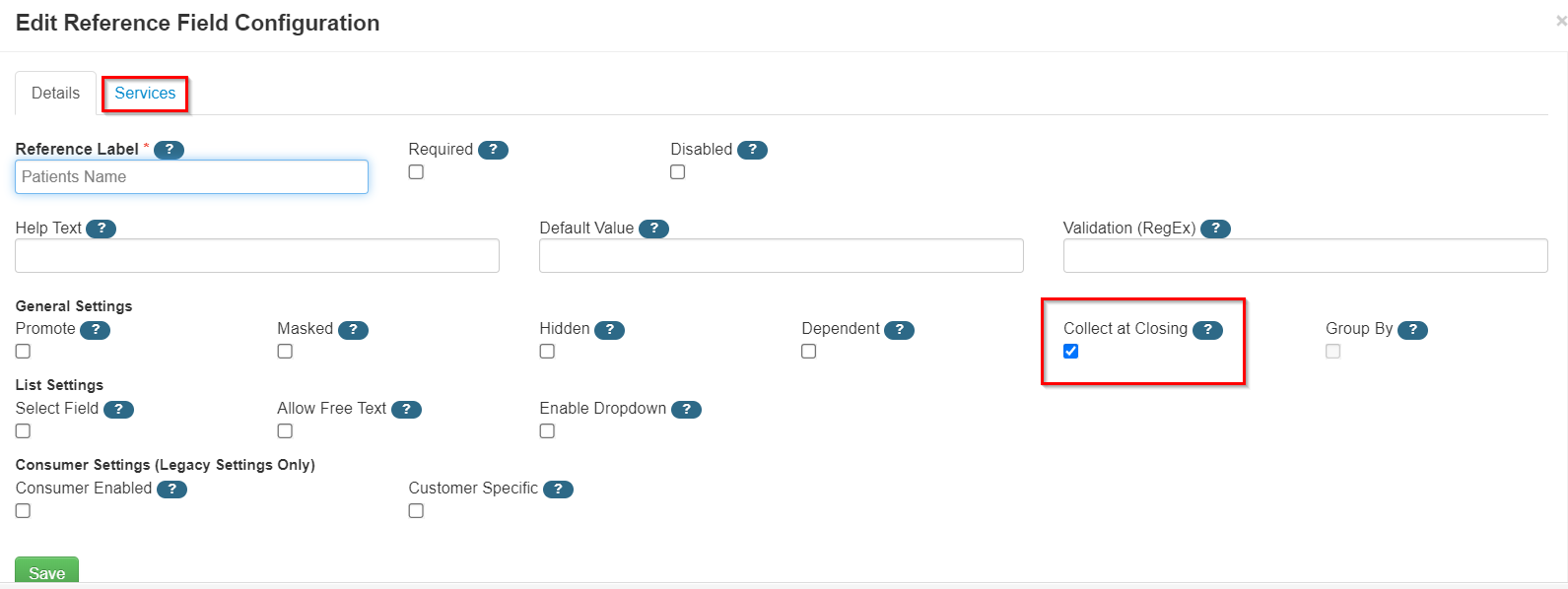Switch to the Services tab
1568x589 pixels.
(144, 93)
